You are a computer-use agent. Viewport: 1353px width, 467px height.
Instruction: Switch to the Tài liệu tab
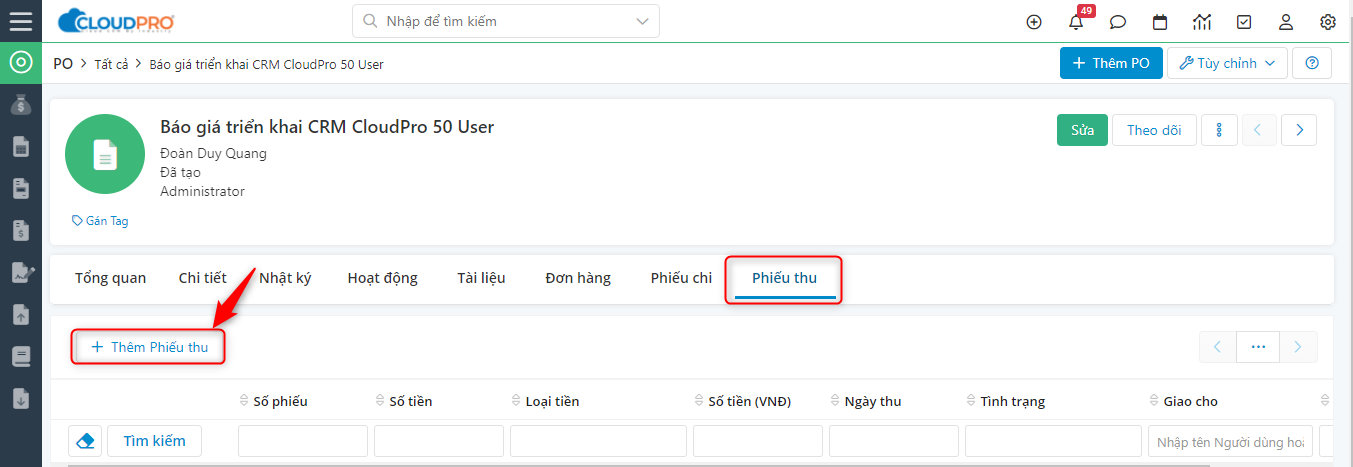click(x=481, y=278)
